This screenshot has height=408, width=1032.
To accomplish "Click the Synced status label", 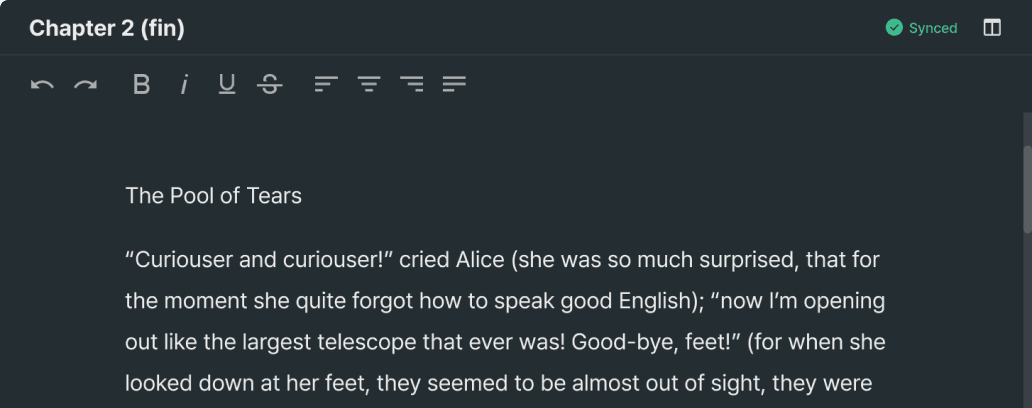I will 933,28.
